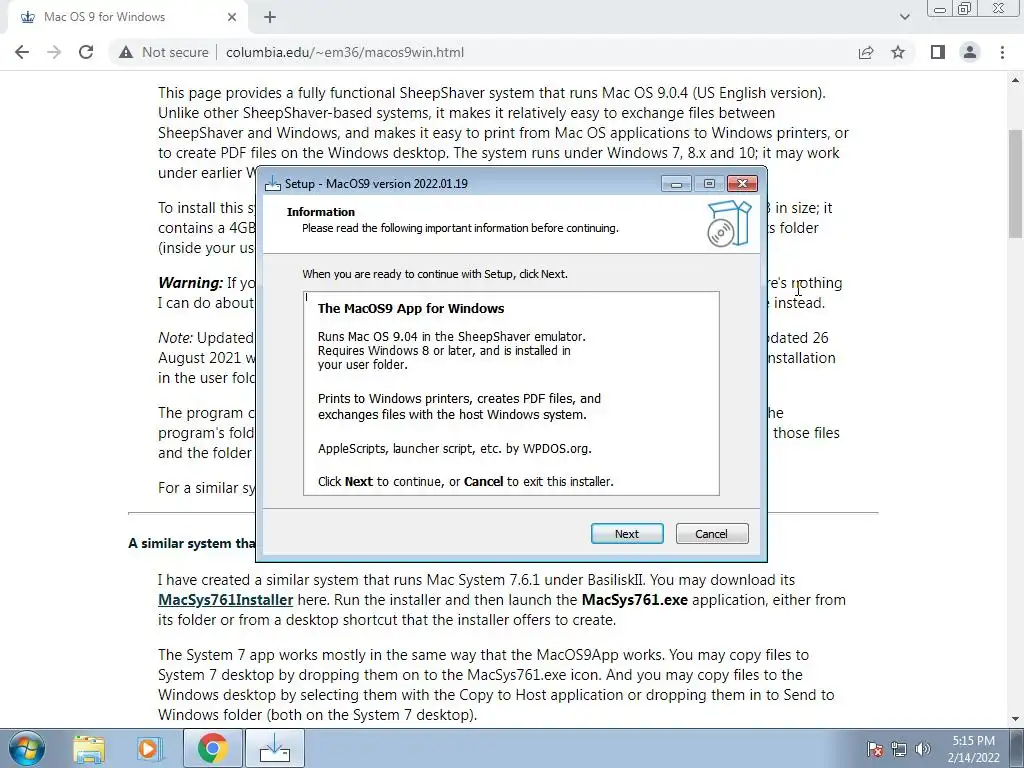This screenshot has height=768, width=1024.
Task: Bookmark this page with the star icon
Action: pyautogui.click(x=898, y=52)
